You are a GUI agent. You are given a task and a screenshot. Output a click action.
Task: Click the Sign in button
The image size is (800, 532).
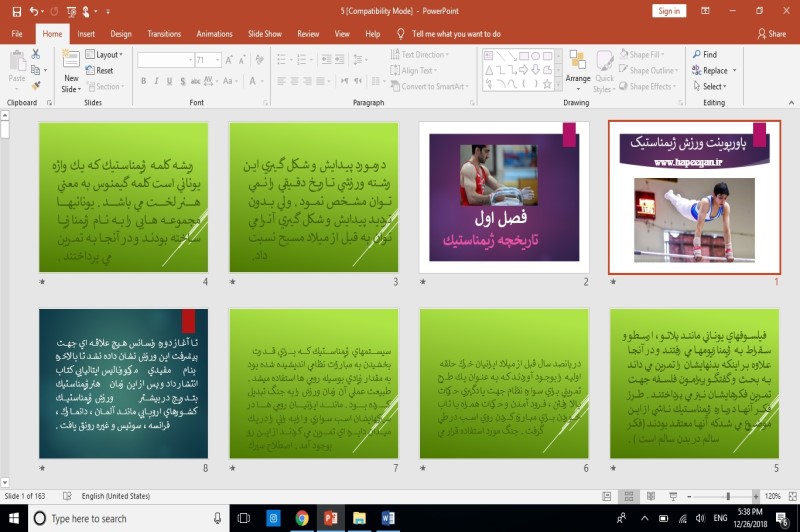[668, 11]
